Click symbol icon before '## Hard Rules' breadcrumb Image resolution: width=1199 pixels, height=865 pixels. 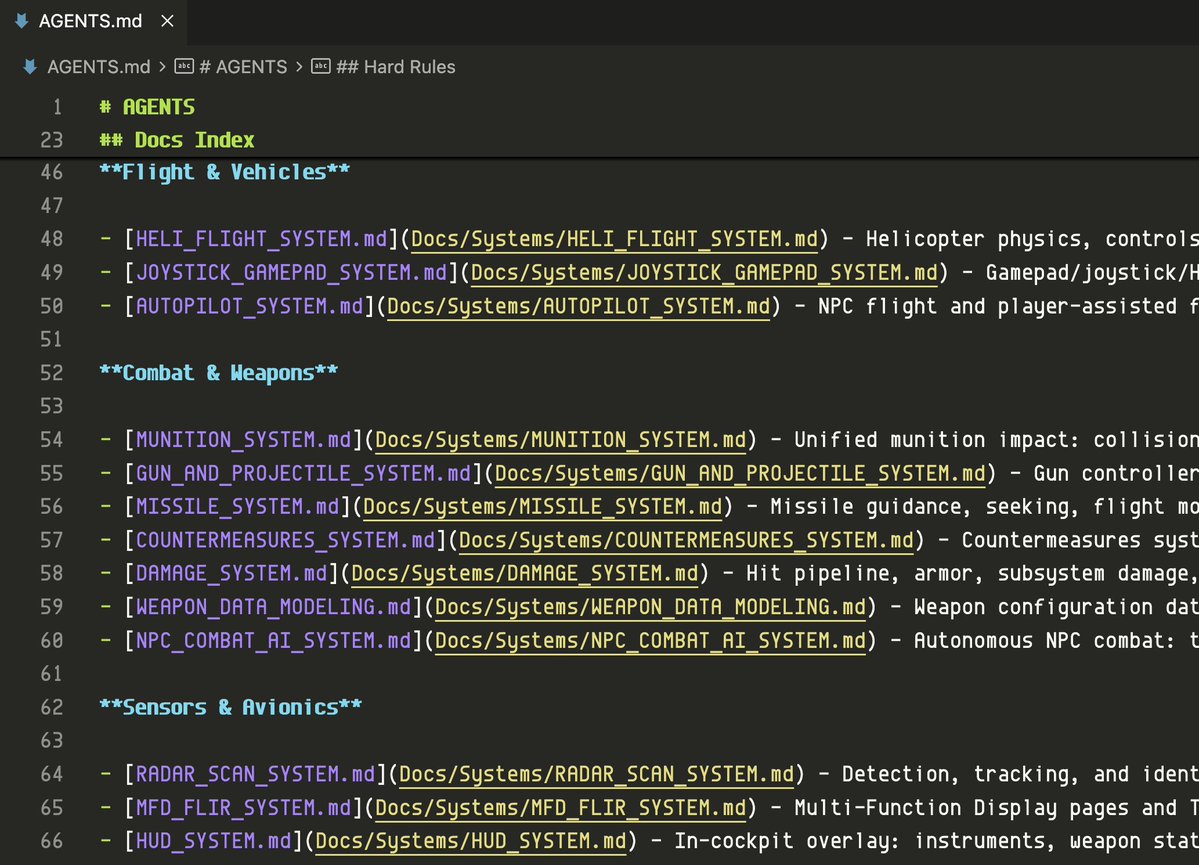(321, 67)
